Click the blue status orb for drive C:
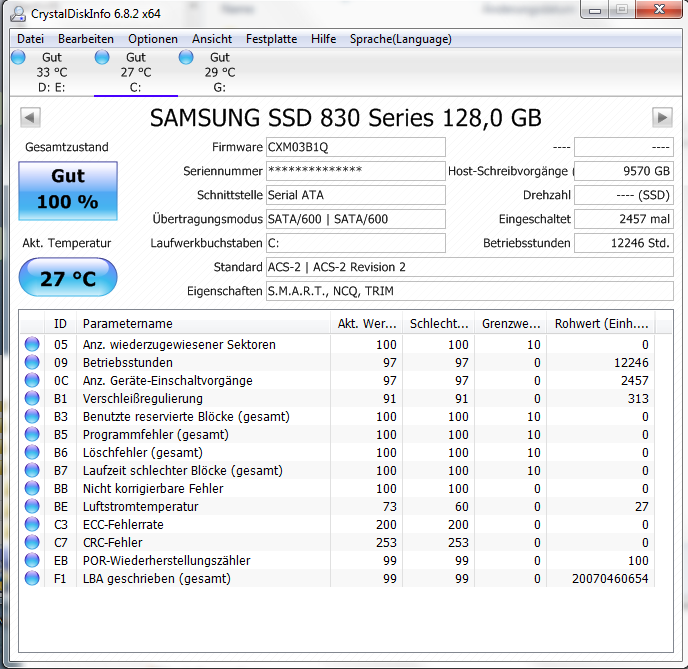 point(102,57)
